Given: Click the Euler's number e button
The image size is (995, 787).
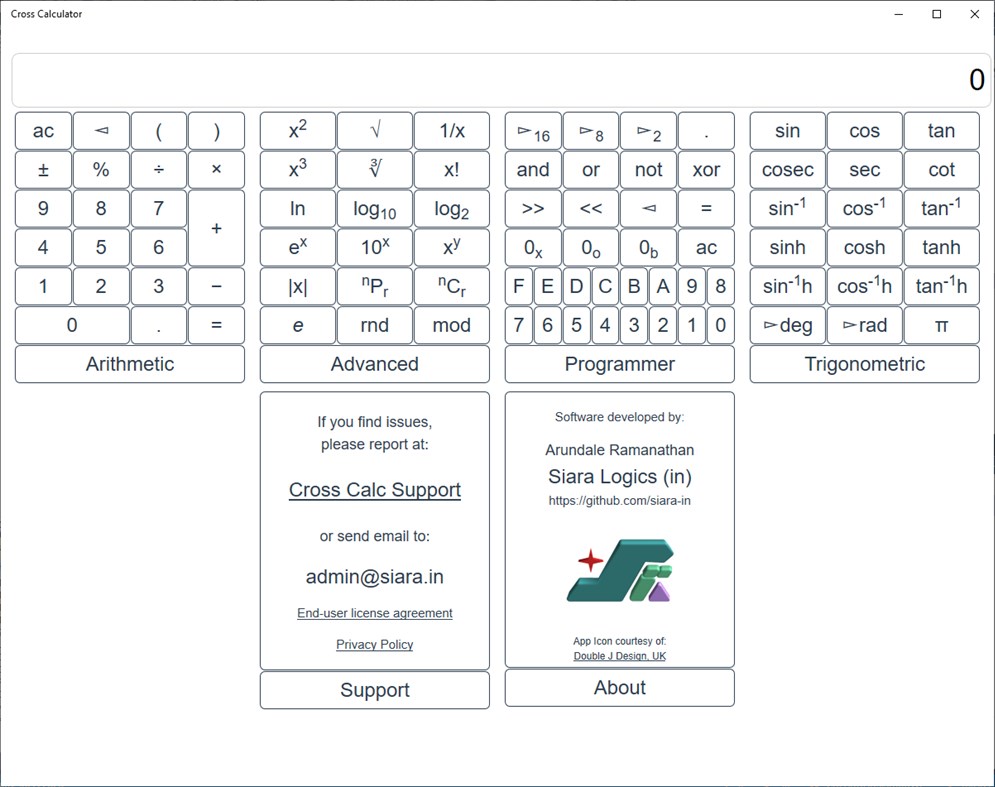Looking at the screenshot, I should [x=297, y=324].
